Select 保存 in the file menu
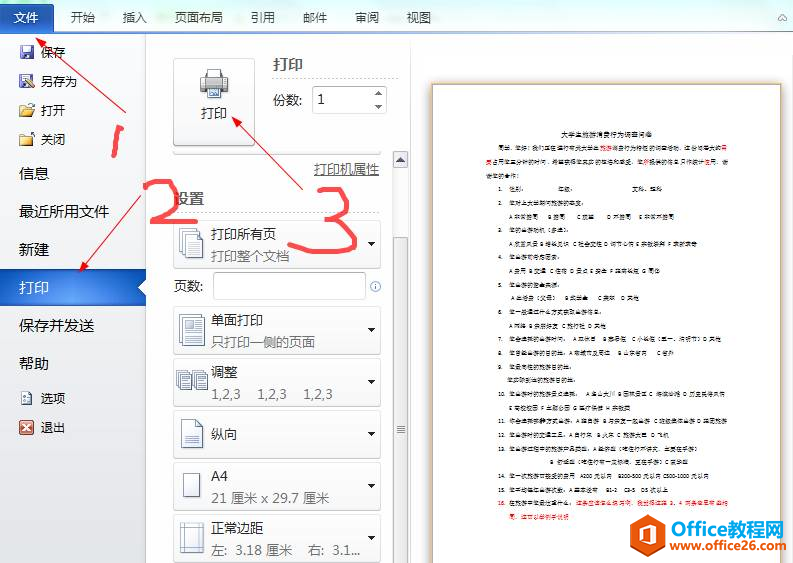Viewport: 793px width, 563px height. (53, 52)
